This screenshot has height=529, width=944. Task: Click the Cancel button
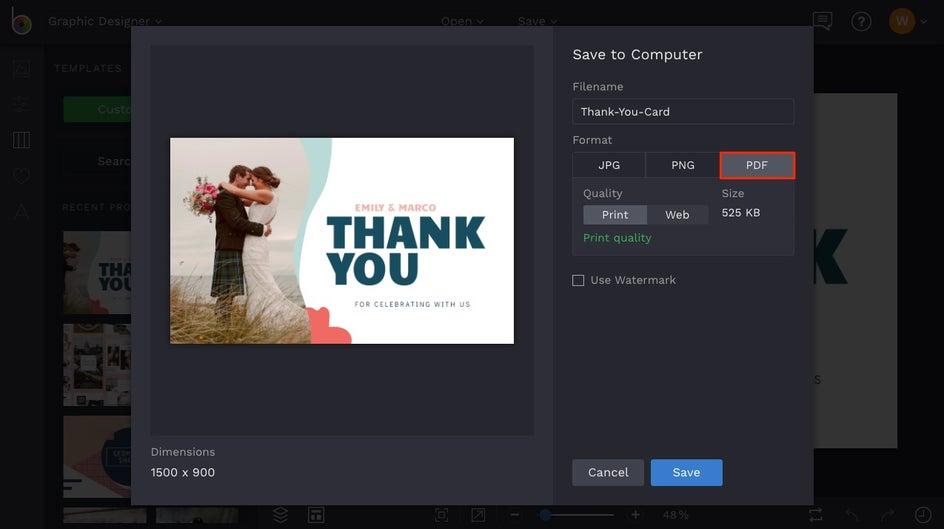click(x=608, y=472)
